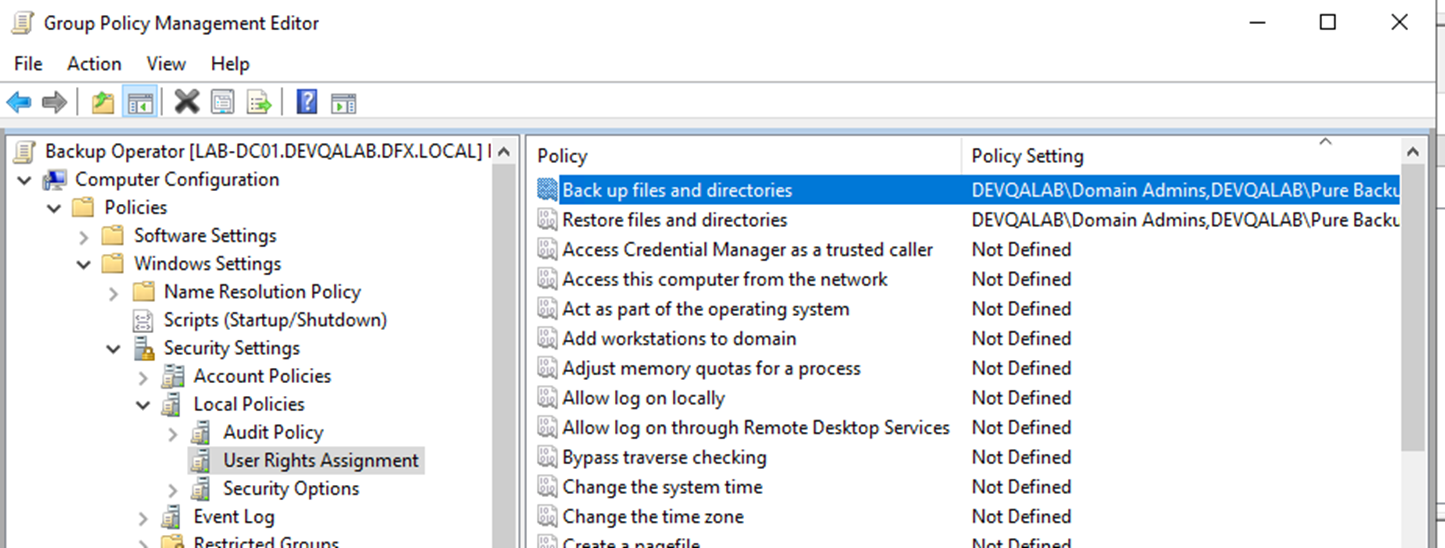This screenshot has width=1445, height=548.
Task: Go up one level with folder icon
Action: click(103, 102)
